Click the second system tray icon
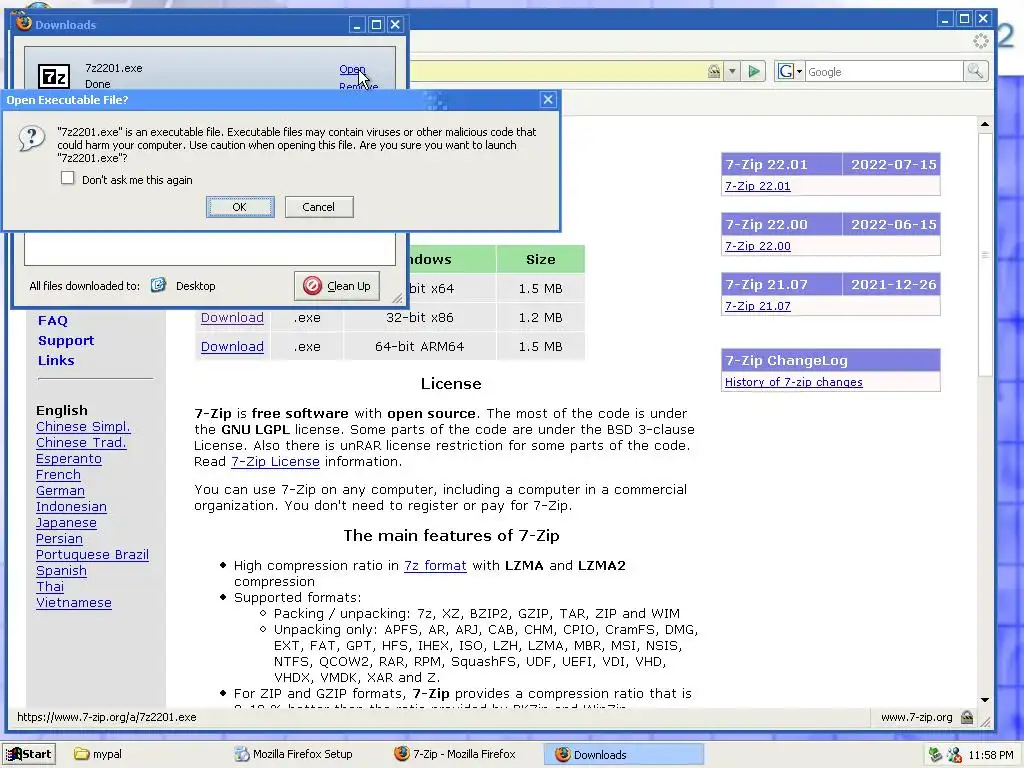The height and width of the screenshot is (768, 1024). (954, 755)
